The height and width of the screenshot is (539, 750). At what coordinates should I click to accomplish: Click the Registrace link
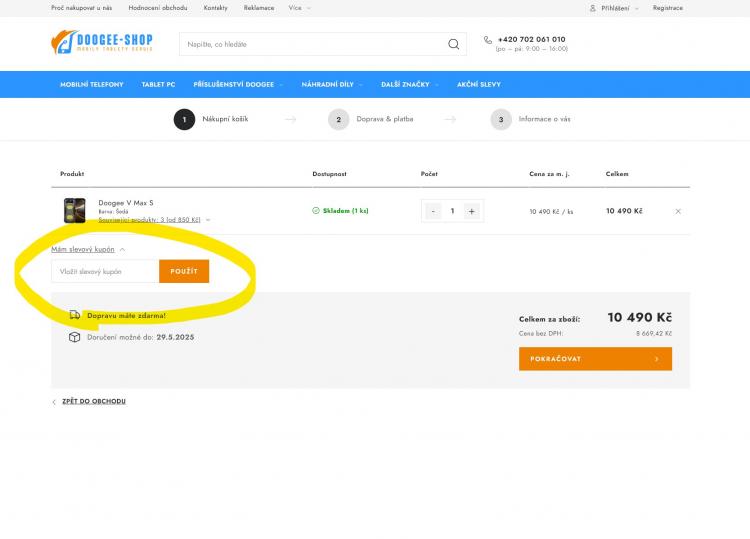coord(668,8)
